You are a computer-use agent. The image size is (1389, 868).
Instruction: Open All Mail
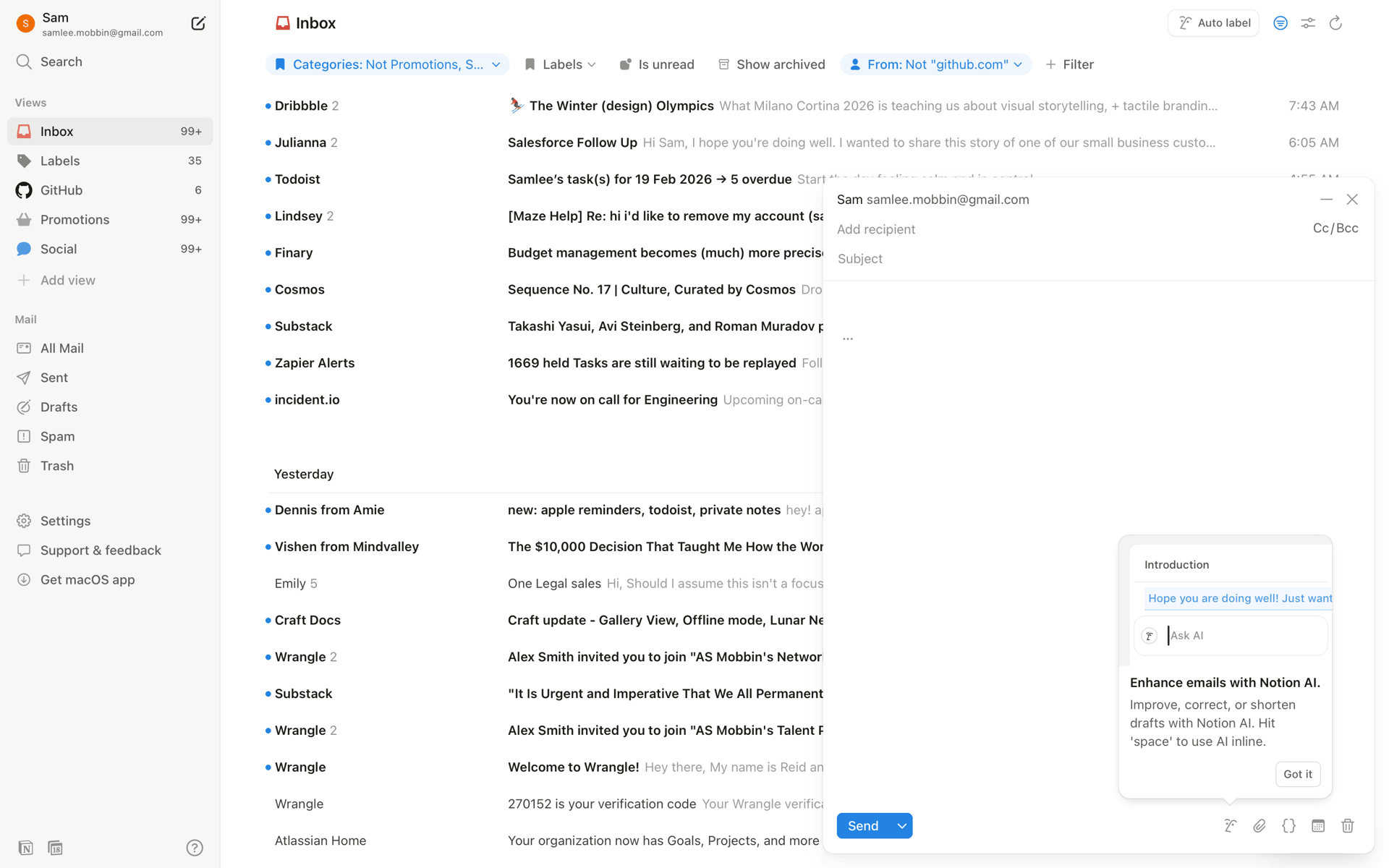tap(110, 348)
